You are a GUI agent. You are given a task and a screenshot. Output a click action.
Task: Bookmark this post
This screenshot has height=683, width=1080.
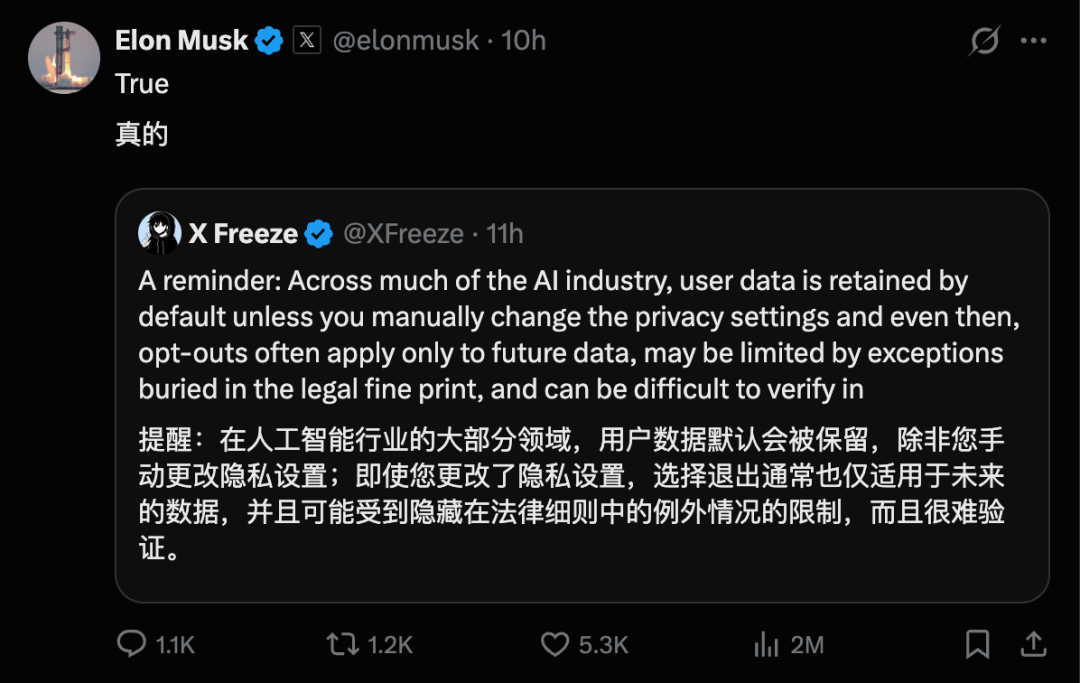coord(977,644)
